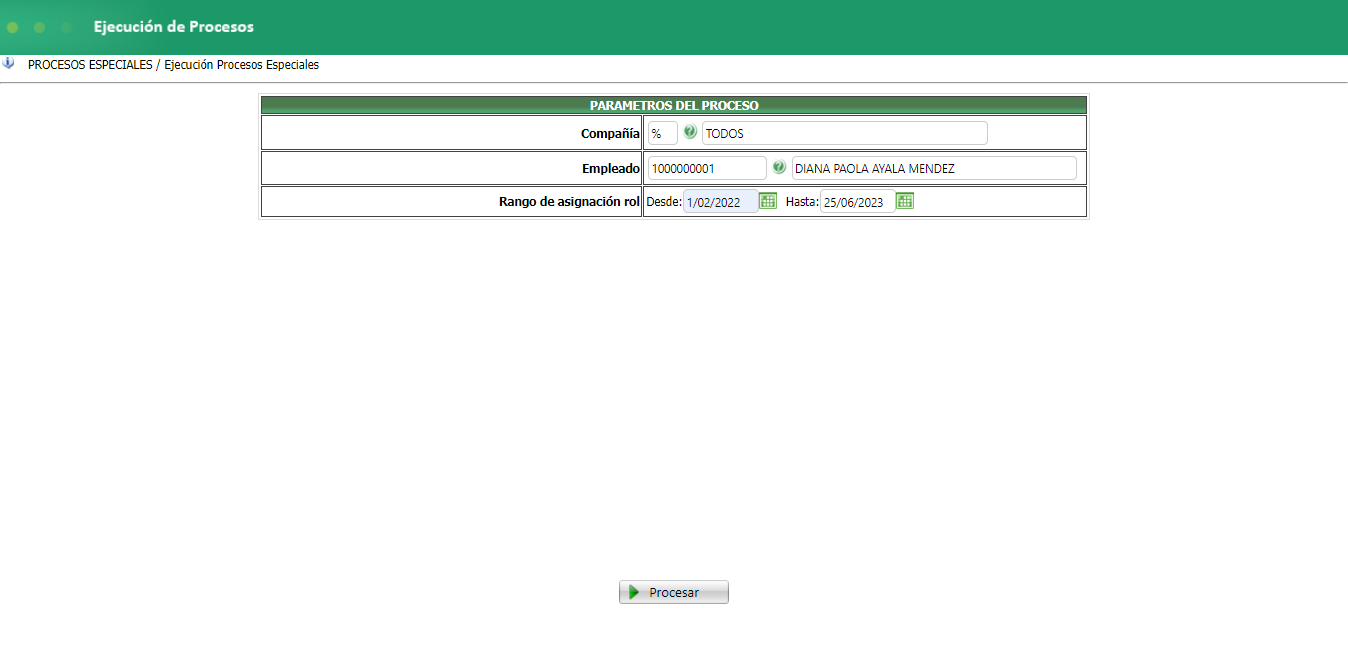The width and height of the screenshot is (1348, 657).
Task: Focus the Empleado ID field 1000000001
Action: click(x=707, y=168)
